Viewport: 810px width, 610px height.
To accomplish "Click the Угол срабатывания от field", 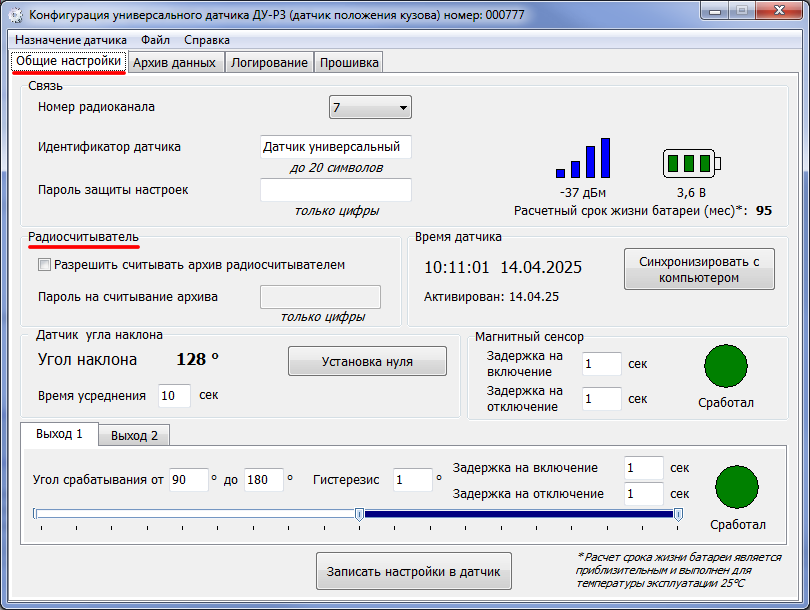I will click(189, 480).
